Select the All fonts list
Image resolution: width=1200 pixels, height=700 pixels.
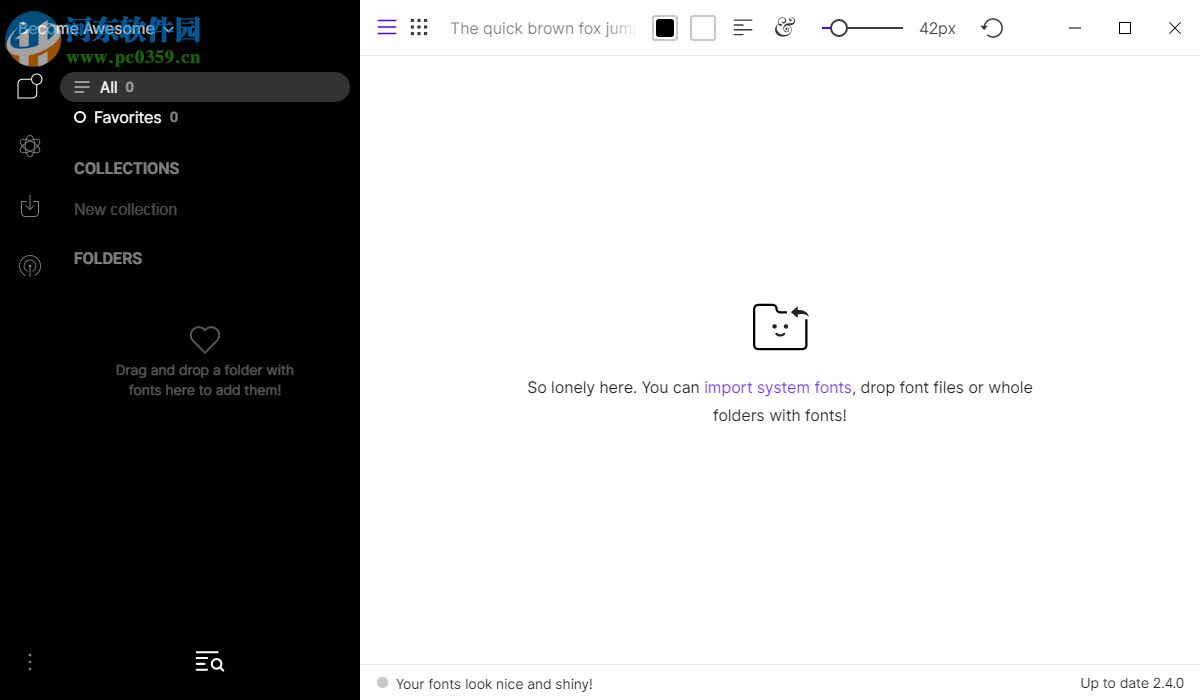[205, 87]
